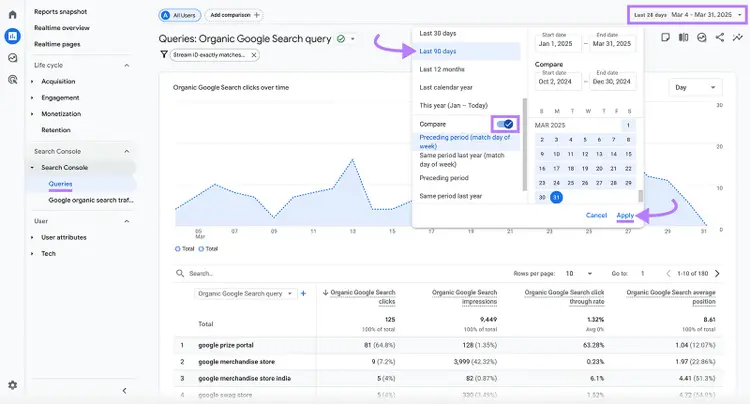Open the Explore icon in left rail
This screenshot has height=404, width=750.
(x=12, y=58)
